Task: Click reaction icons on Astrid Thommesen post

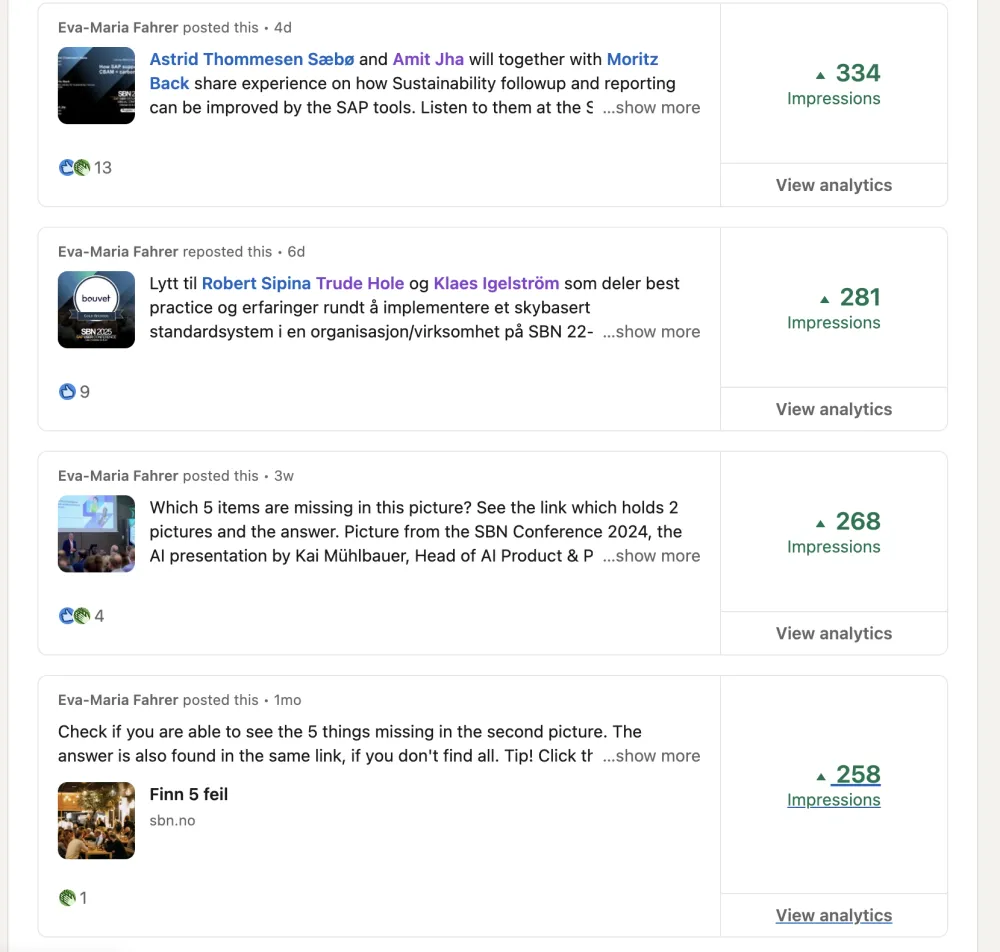Action: pyautogui.click(x=75, y=168)
